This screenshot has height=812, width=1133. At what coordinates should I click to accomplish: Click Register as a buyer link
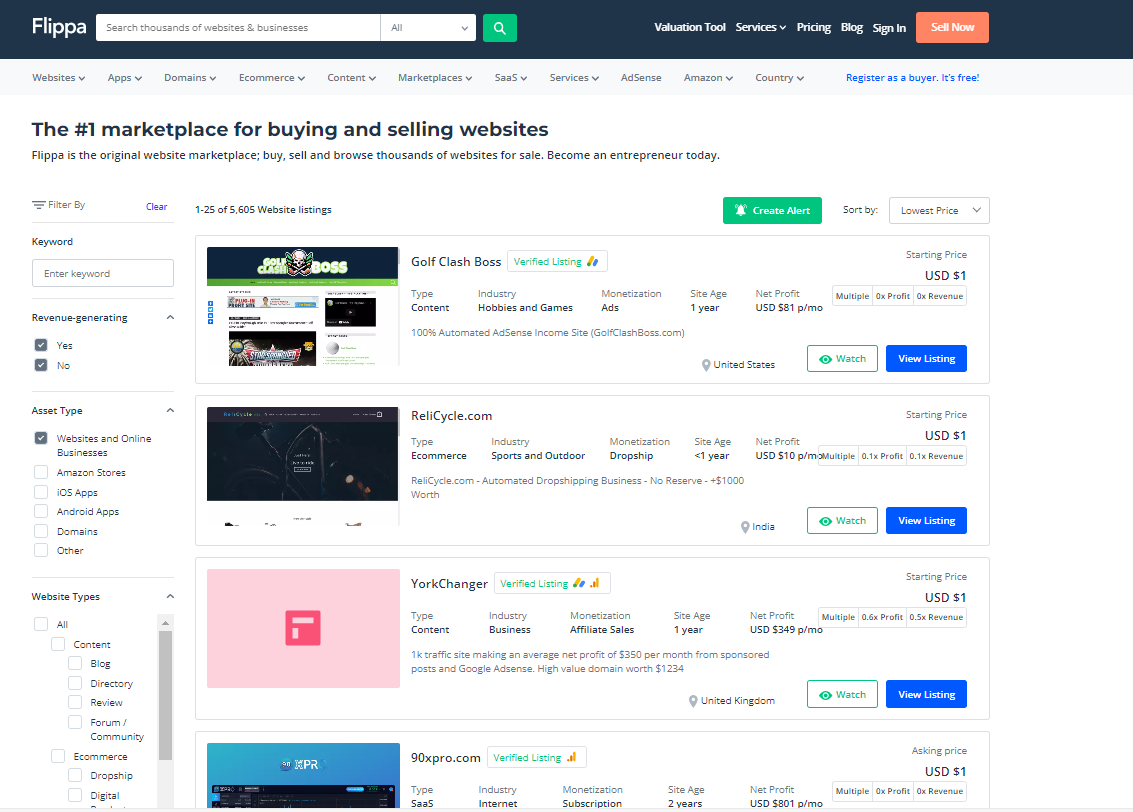[913, 77]
